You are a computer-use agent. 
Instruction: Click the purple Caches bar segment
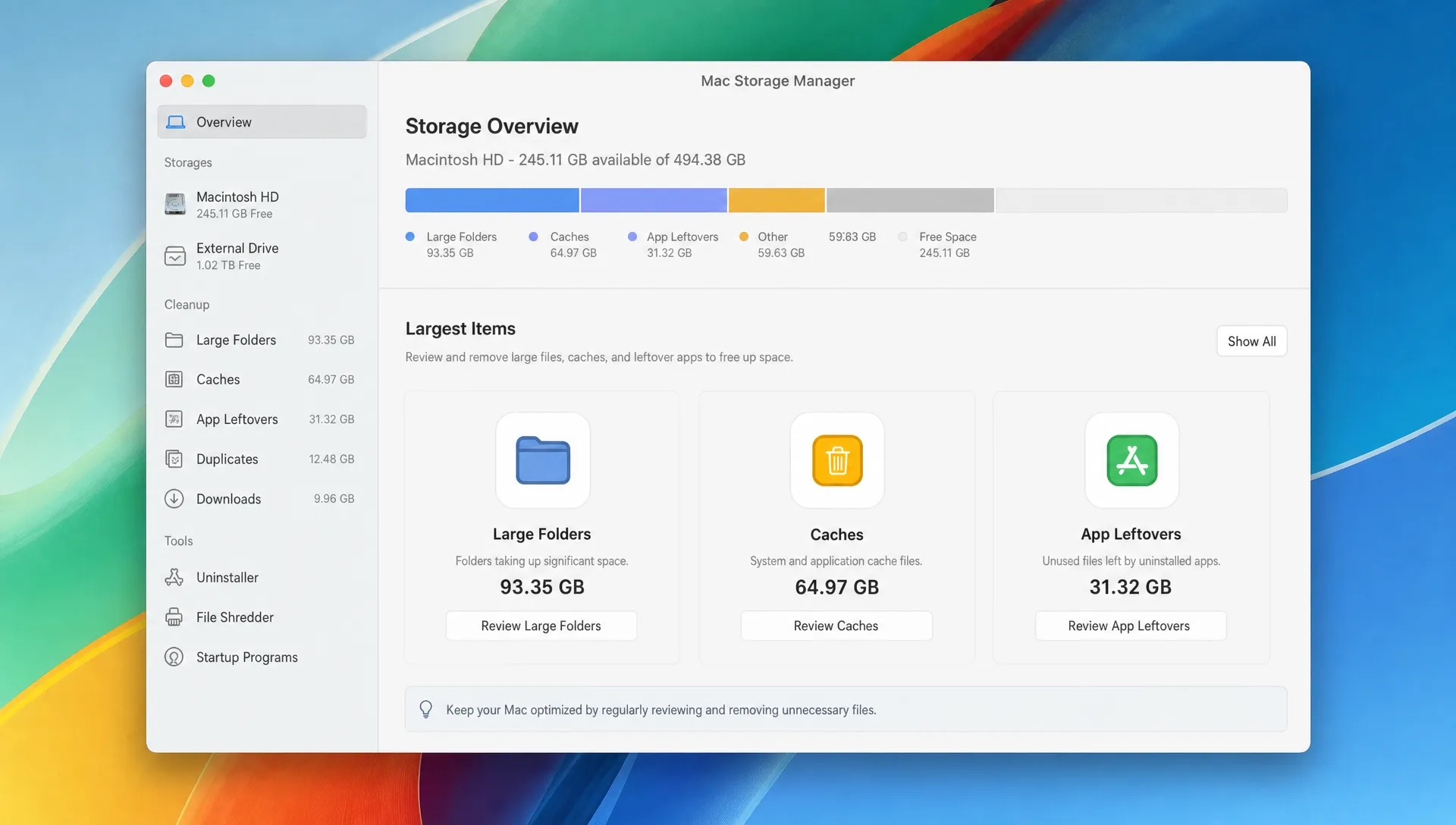654,200
